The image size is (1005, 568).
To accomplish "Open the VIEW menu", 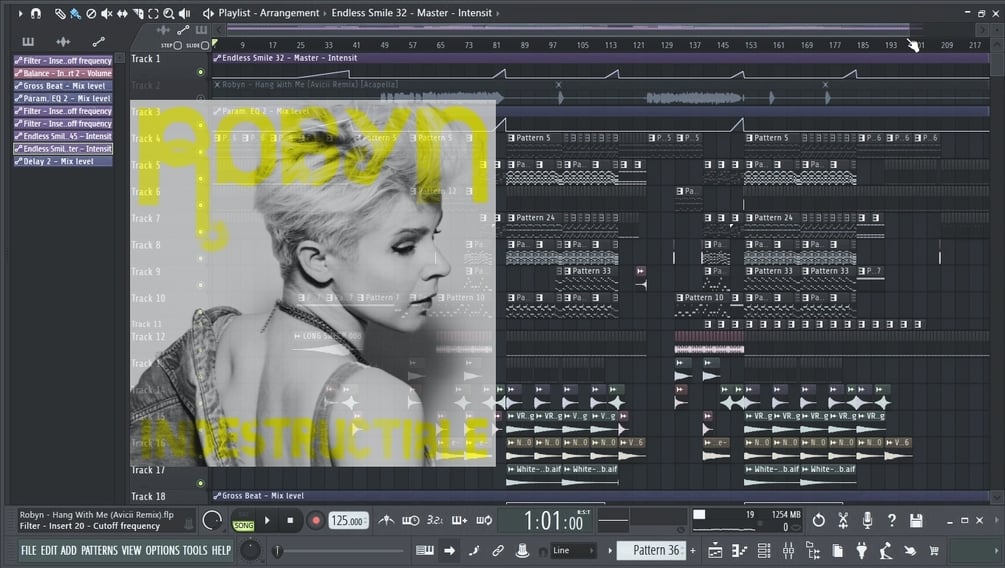I will click(131, 550).
